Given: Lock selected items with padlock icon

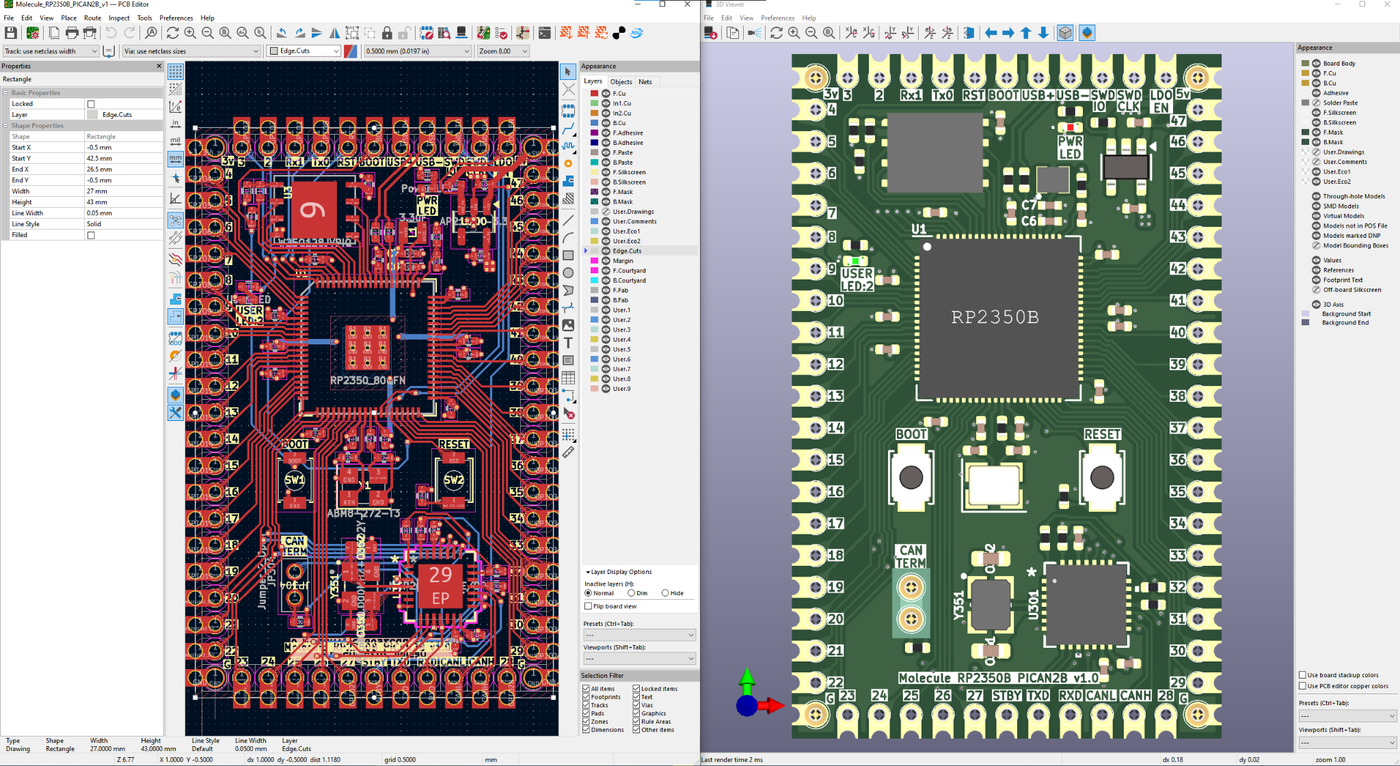Looking at the screenshot, I should point(387,33).
